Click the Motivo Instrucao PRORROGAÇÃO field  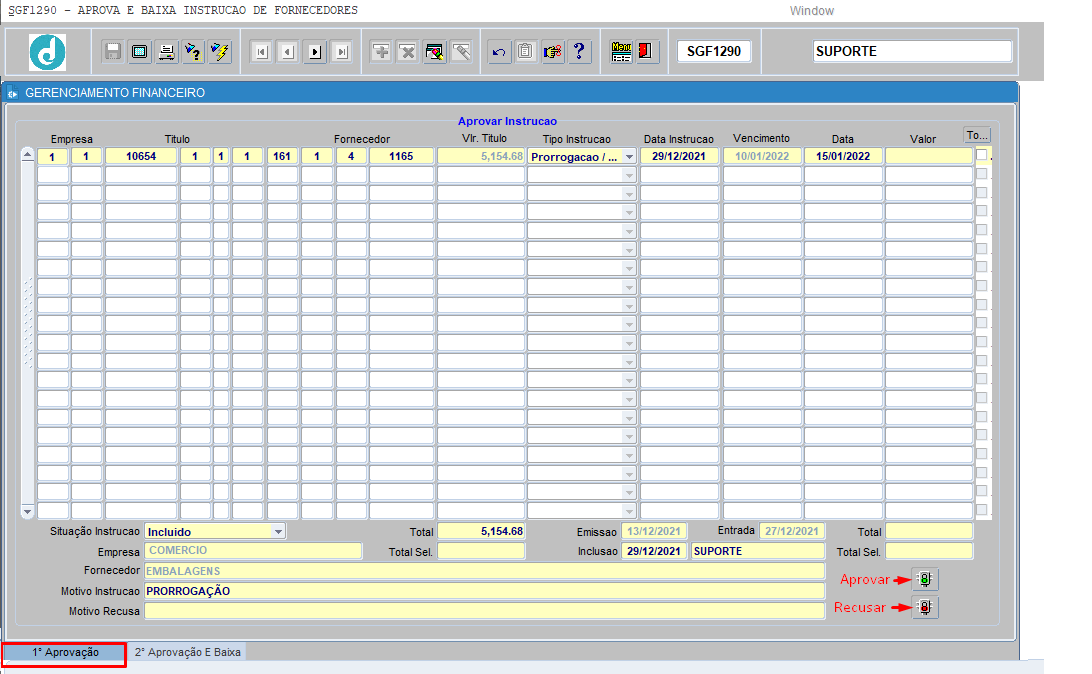coord(484,591)
